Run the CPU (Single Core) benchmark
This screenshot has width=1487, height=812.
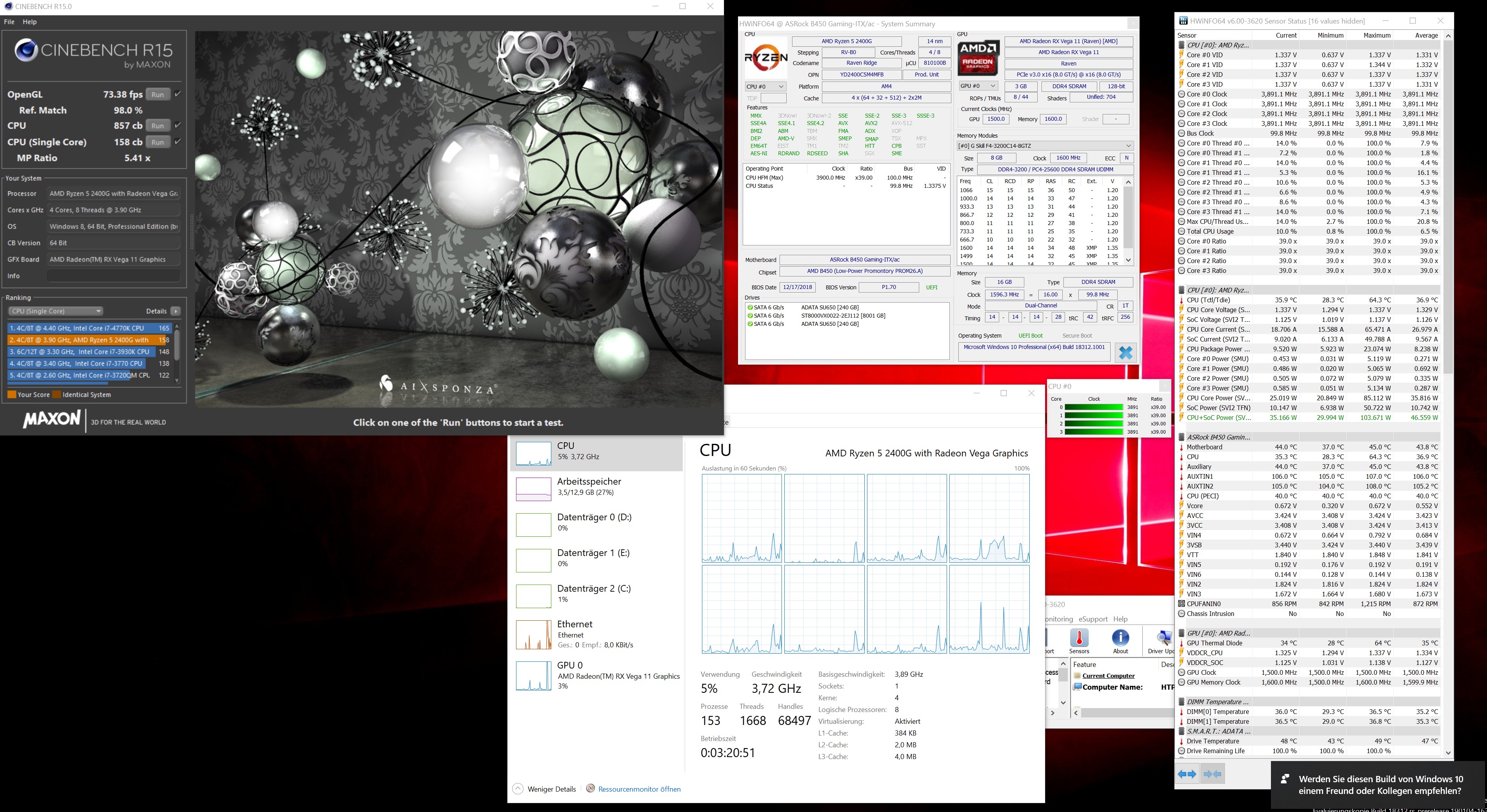point(158,142)
